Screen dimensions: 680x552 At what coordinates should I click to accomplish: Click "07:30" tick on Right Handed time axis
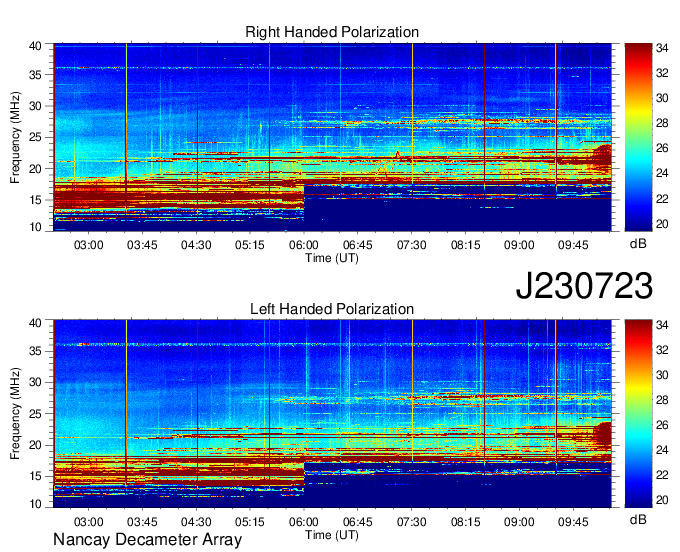point(412,245)
